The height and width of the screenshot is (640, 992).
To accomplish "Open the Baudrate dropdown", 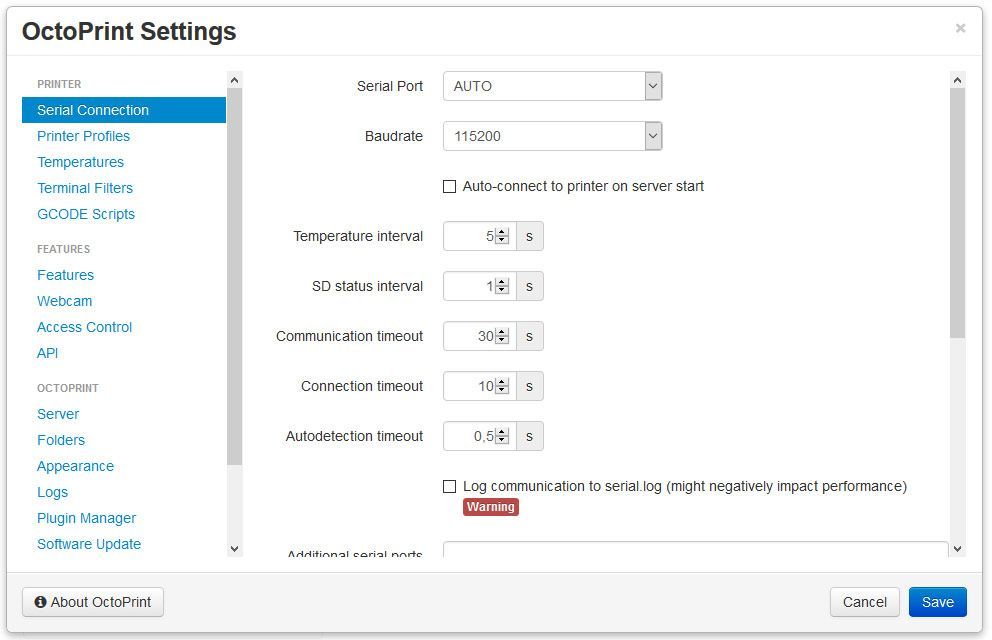I will click(x=552, y=136).
